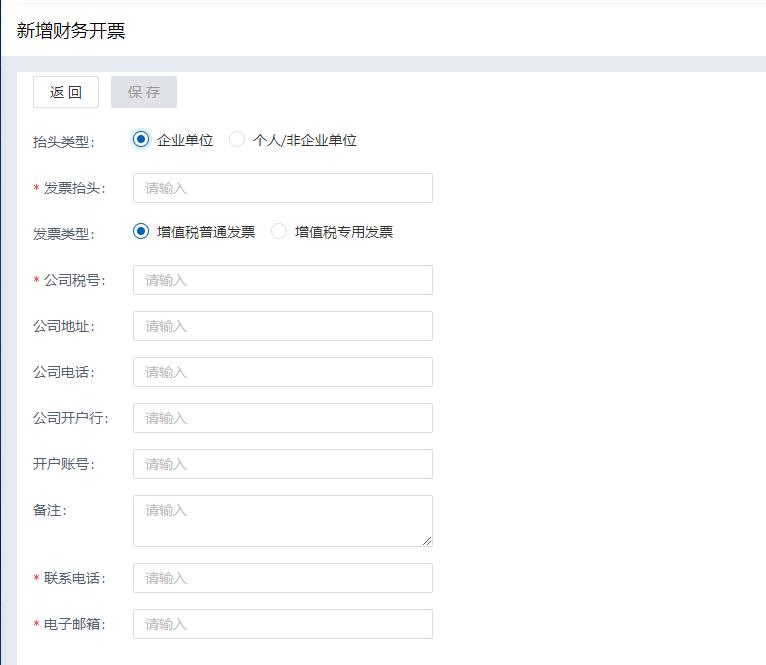Image resolution: width=766 pixels, height=665 pixels.
Task: Select the 企业单位 radio option
Action: pos(141,140)
